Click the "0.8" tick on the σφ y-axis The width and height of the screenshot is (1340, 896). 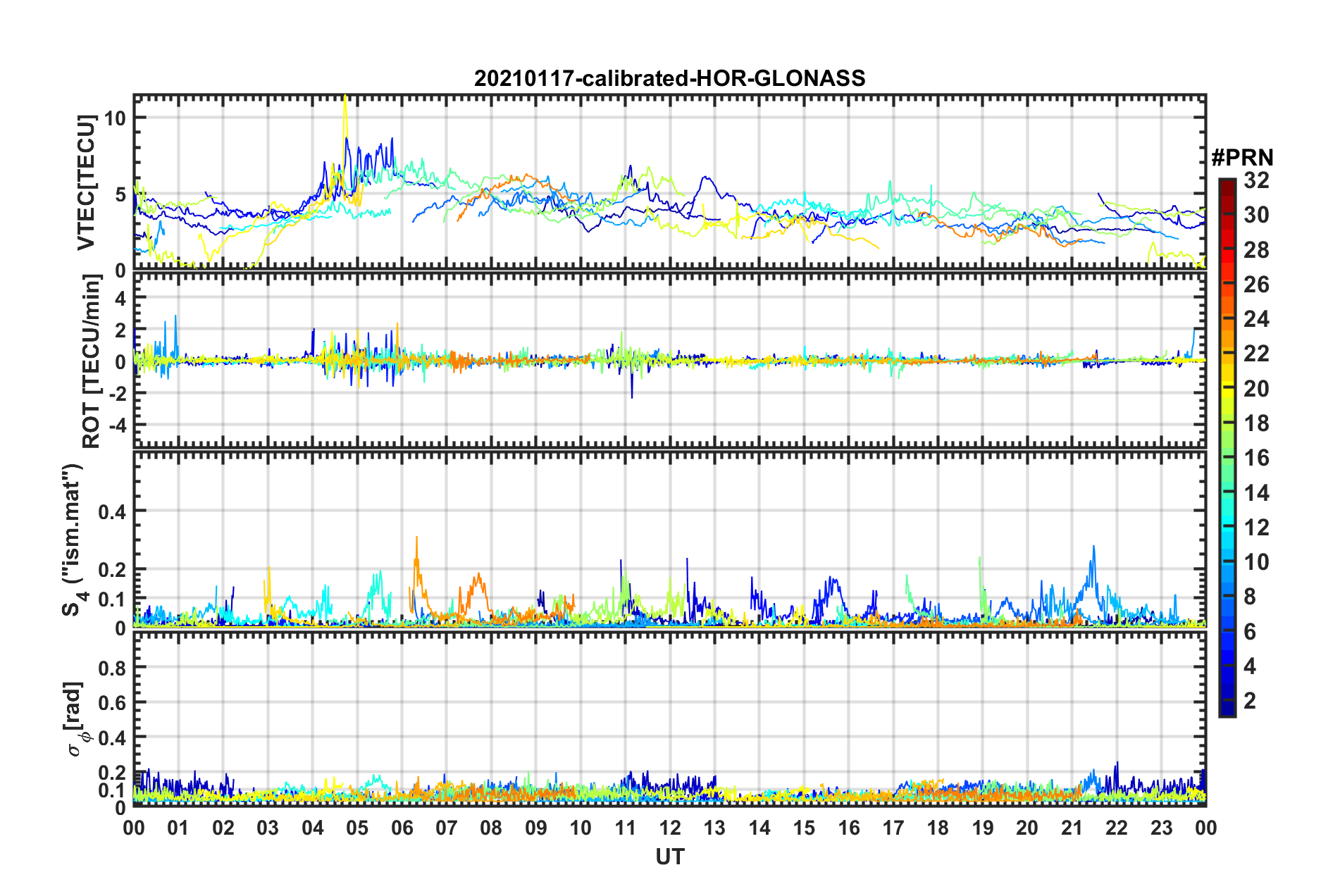(112, 667)
